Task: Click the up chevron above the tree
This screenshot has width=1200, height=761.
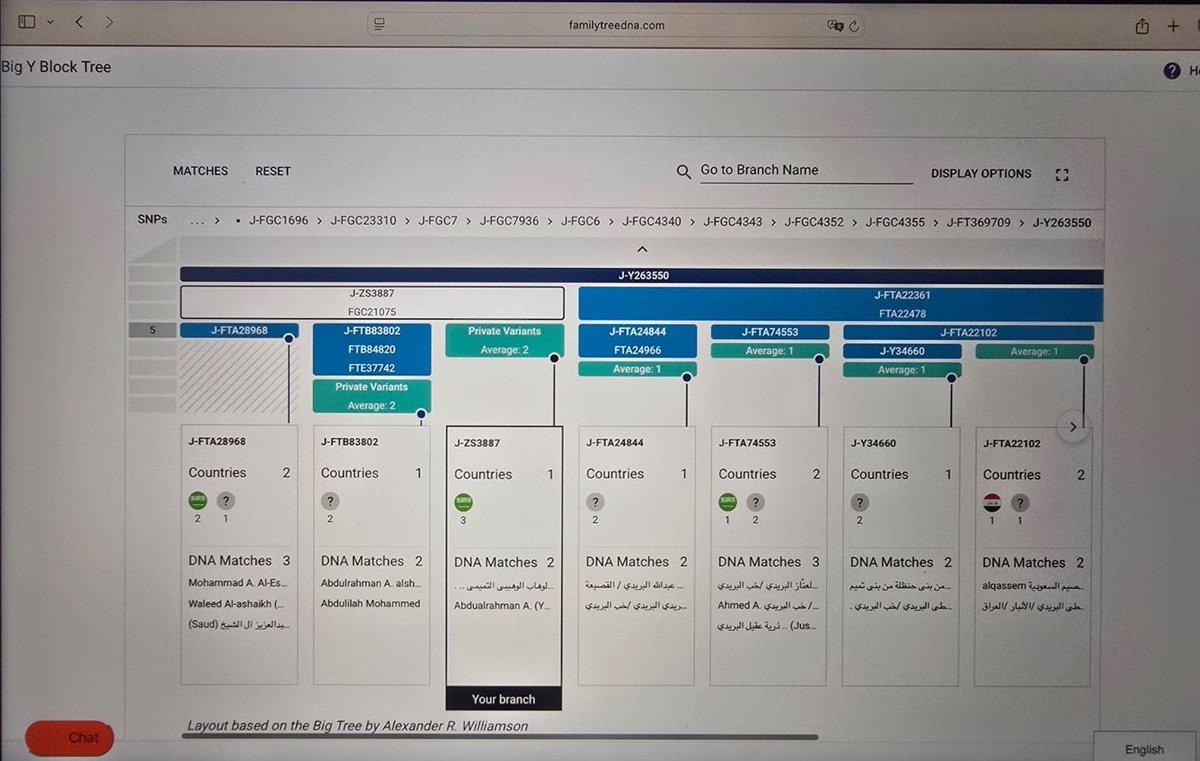Action: click(642, 250)
